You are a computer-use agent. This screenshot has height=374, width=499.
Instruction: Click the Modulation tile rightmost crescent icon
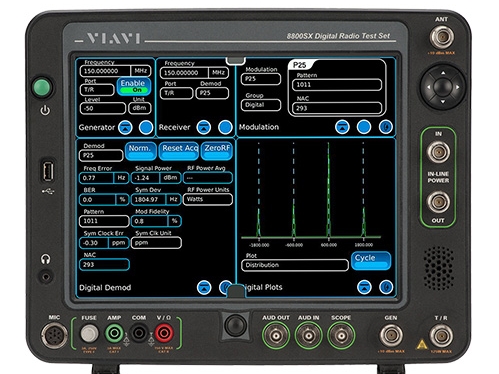point(386,127)
